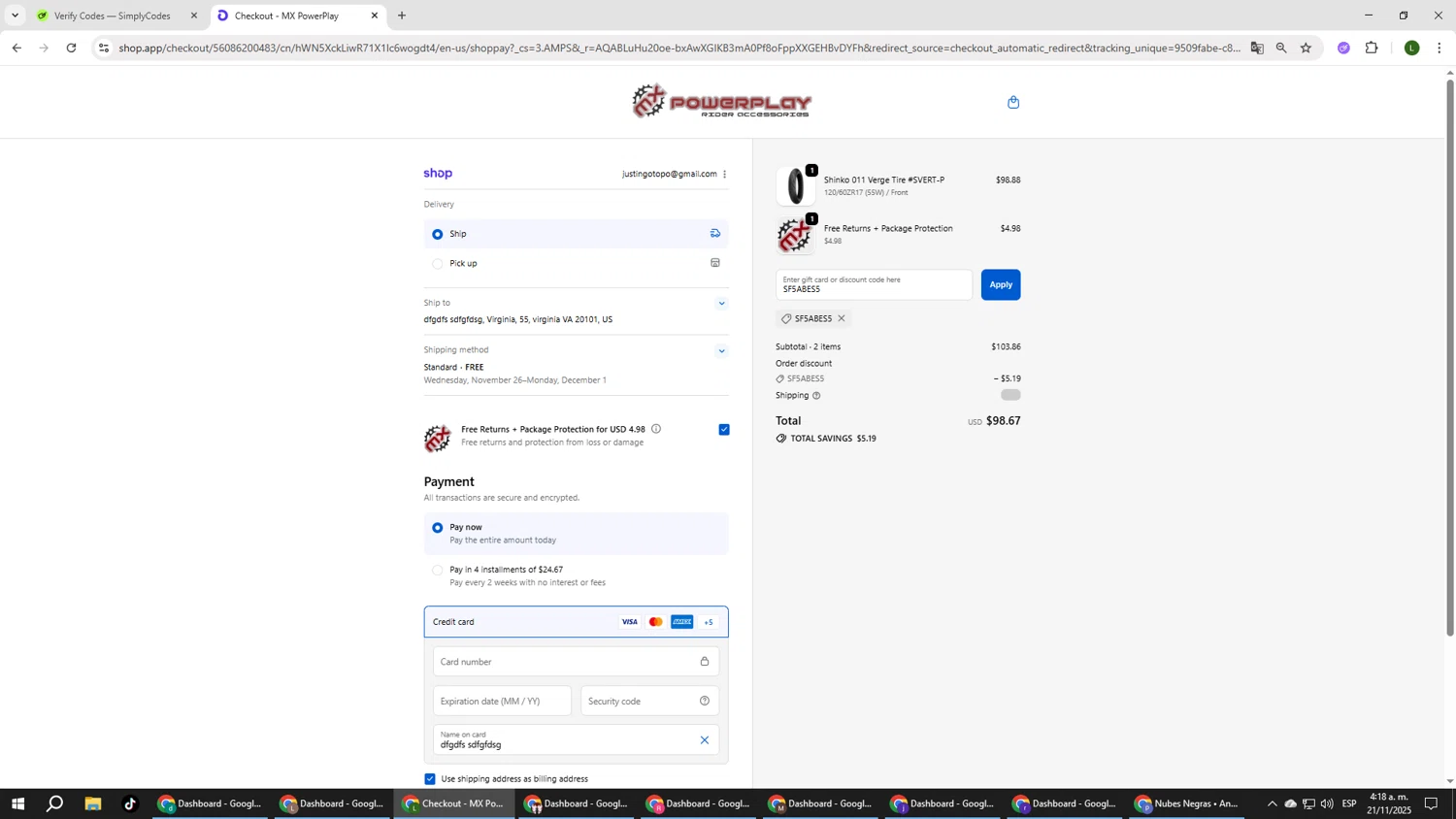Click the justingotopo@gmail.com account email
The image size is (1456, 819).
(670, 175)
